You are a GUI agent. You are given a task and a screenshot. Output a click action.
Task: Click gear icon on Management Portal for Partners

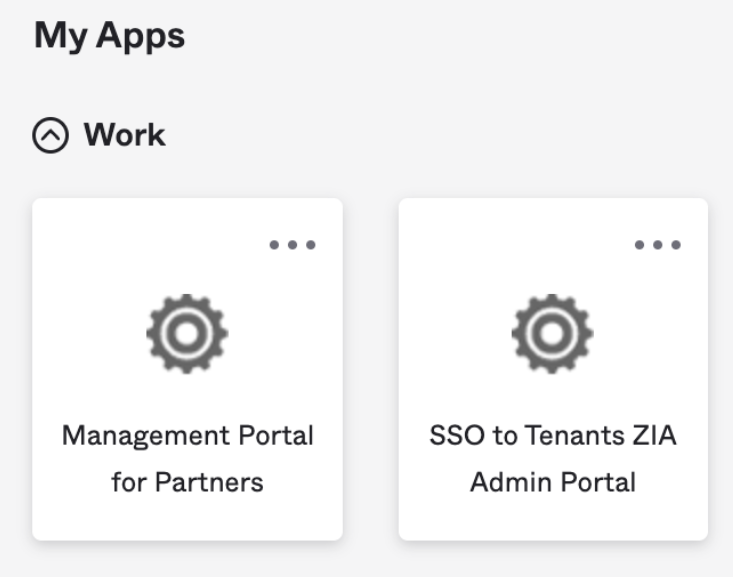point(187,334)
